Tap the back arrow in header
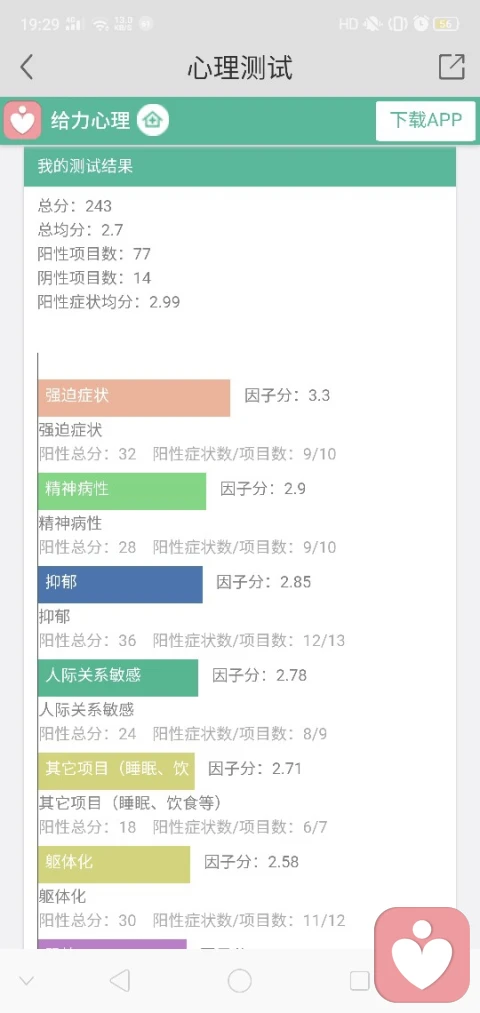Screen dimensions: 480x1013 click(x=26, y=67)
